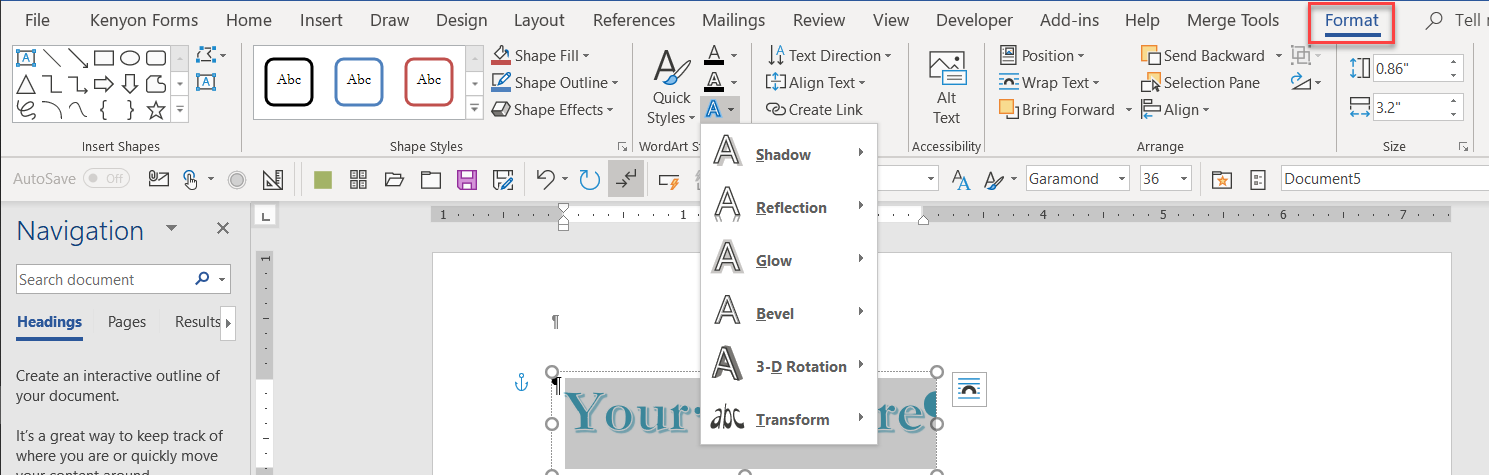
Task: Choose the 5-Point Star shape
Action: (x=156, y=110)
